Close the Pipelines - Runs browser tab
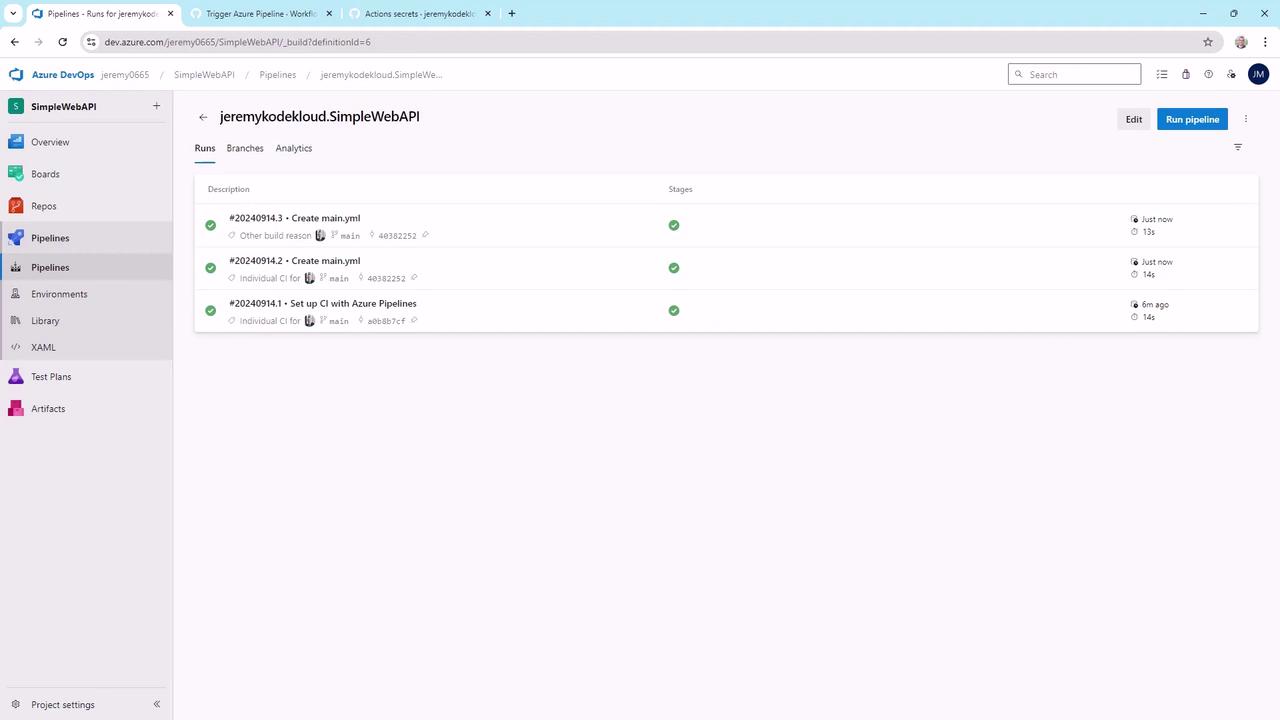 (x=170, y=14)
